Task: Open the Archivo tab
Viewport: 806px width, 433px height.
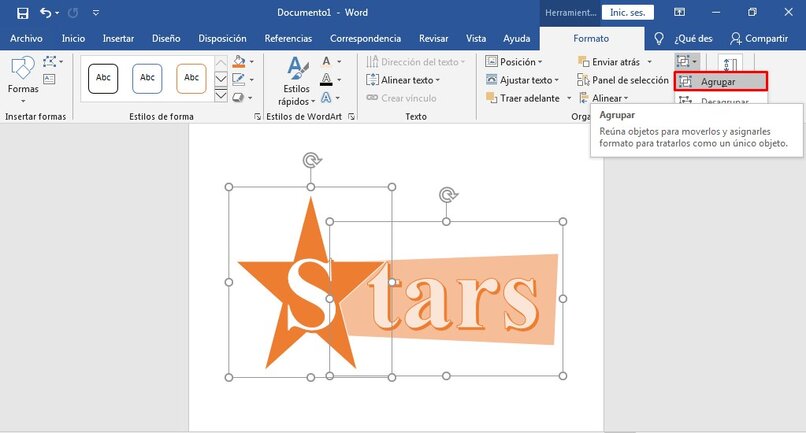Action: 26,38
